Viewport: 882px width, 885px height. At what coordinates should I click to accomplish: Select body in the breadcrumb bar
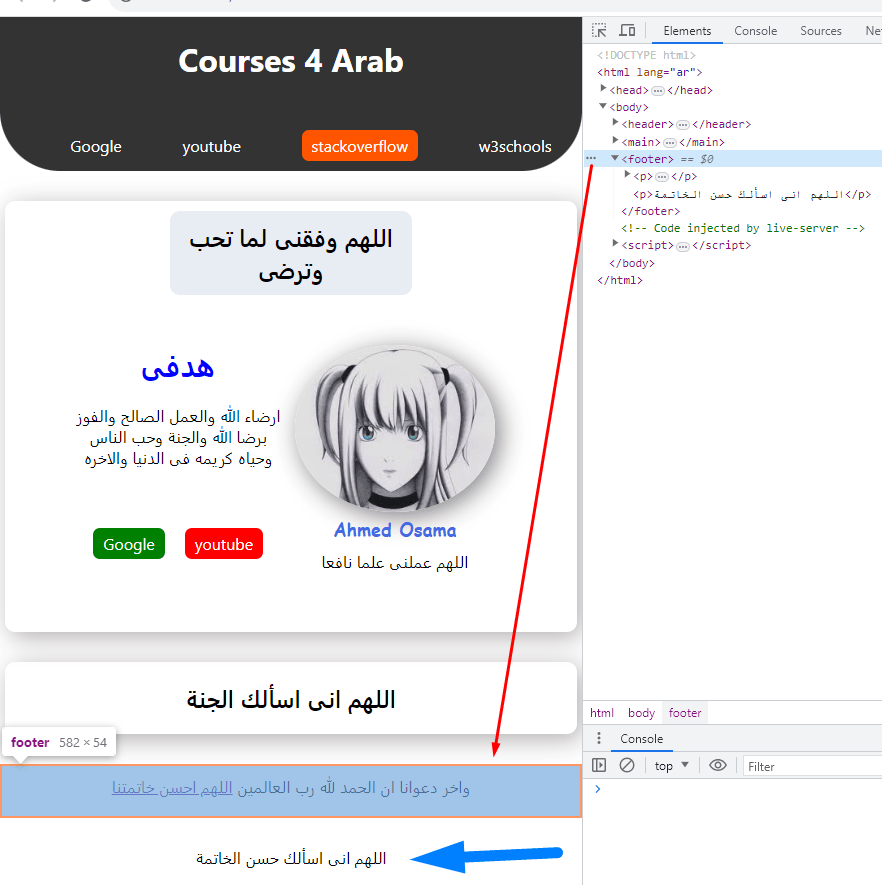click(641, 713)
